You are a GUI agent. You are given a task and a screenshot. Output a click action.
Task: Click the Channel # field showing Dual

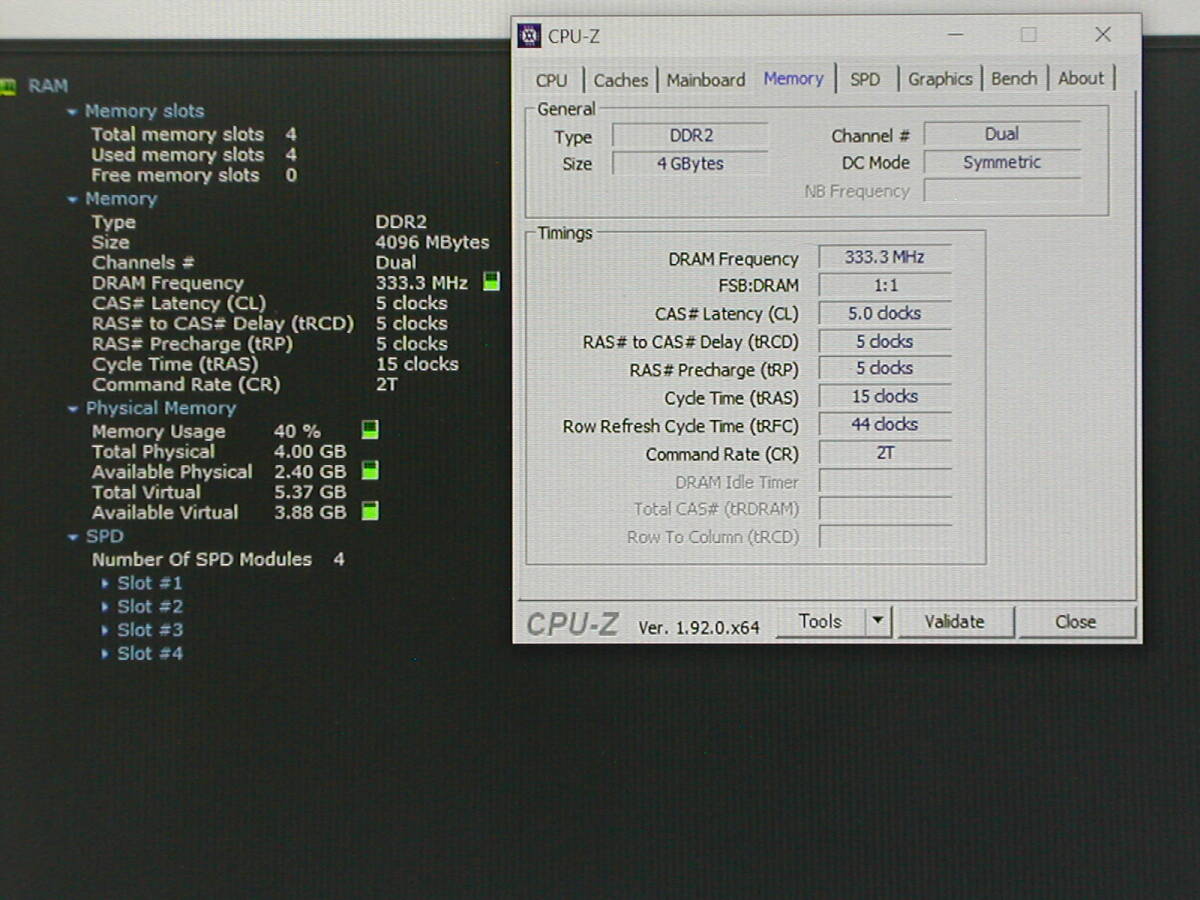(x=1002, y=134)
